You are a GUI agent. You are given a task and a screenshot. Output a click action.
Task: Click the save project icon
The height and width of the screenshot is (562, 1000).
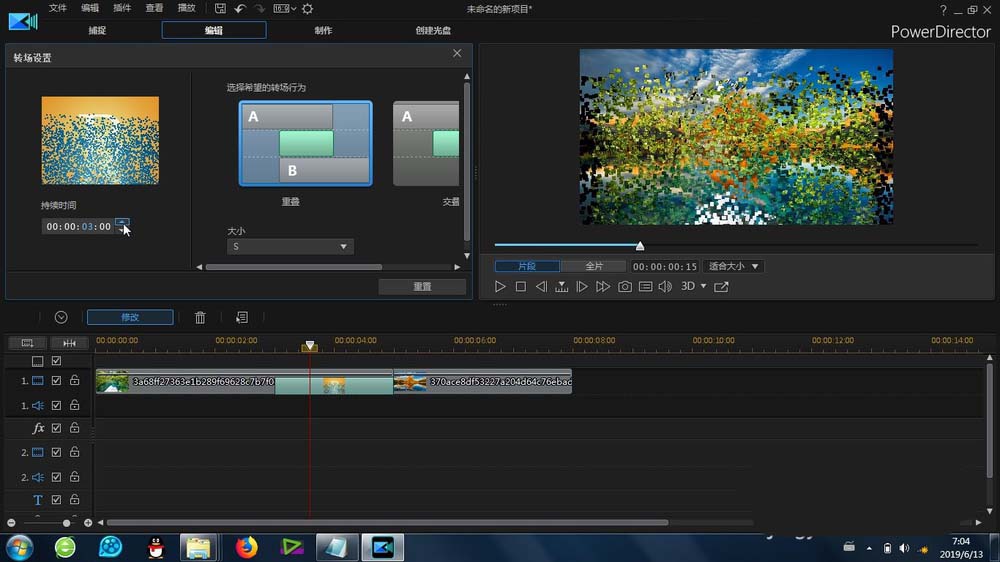point(220,8)
